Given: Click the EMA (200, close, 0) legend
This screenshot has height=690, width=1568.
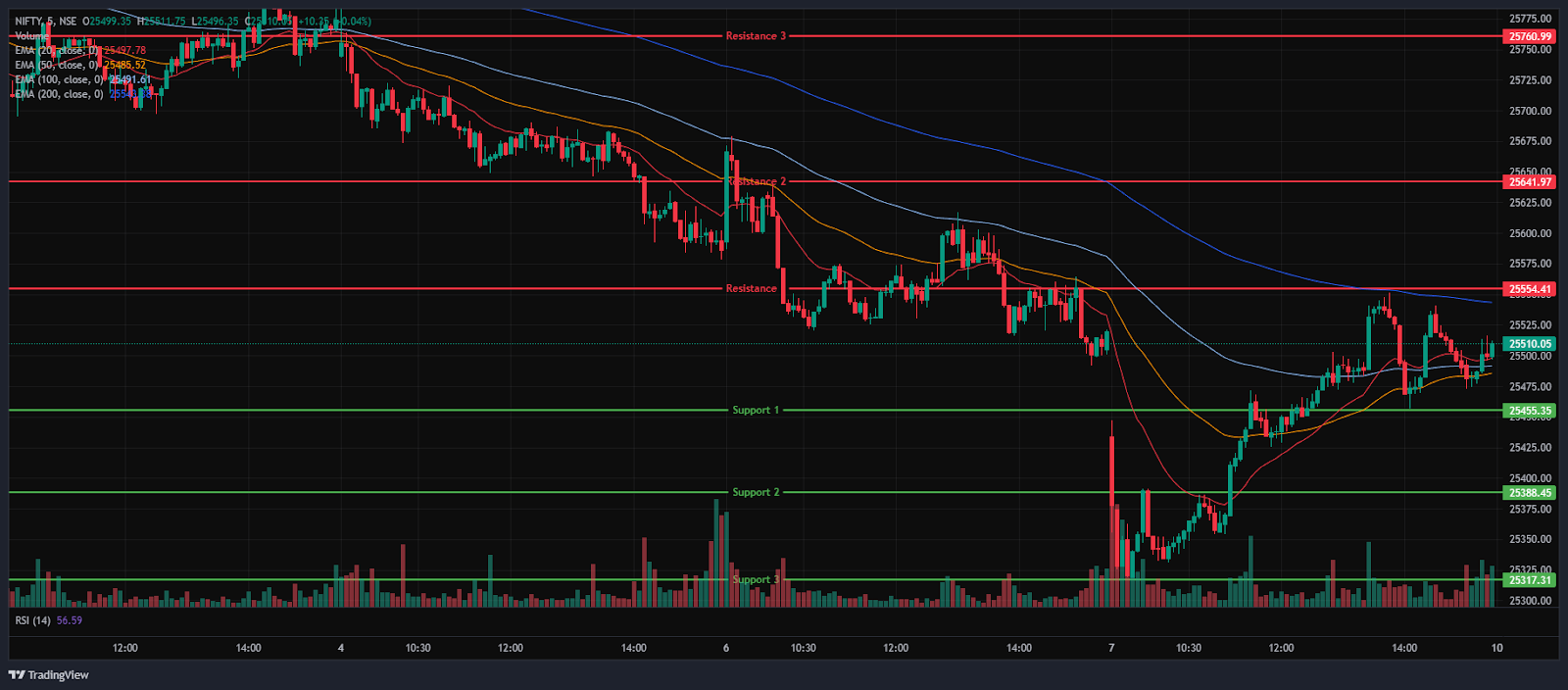Looking at the screenshot, I should [59, 95].
